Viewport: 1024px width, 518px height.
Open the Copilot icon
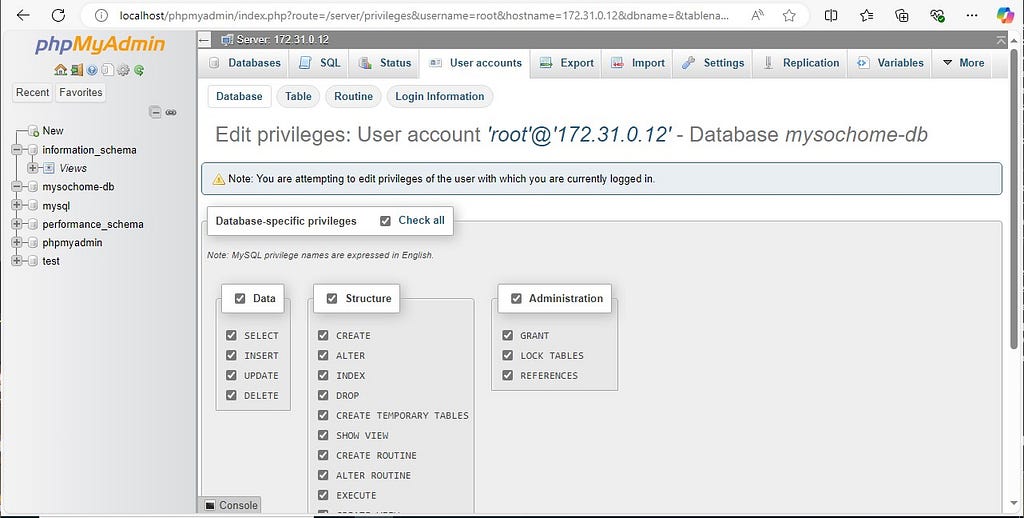[x=1006, y=15]
